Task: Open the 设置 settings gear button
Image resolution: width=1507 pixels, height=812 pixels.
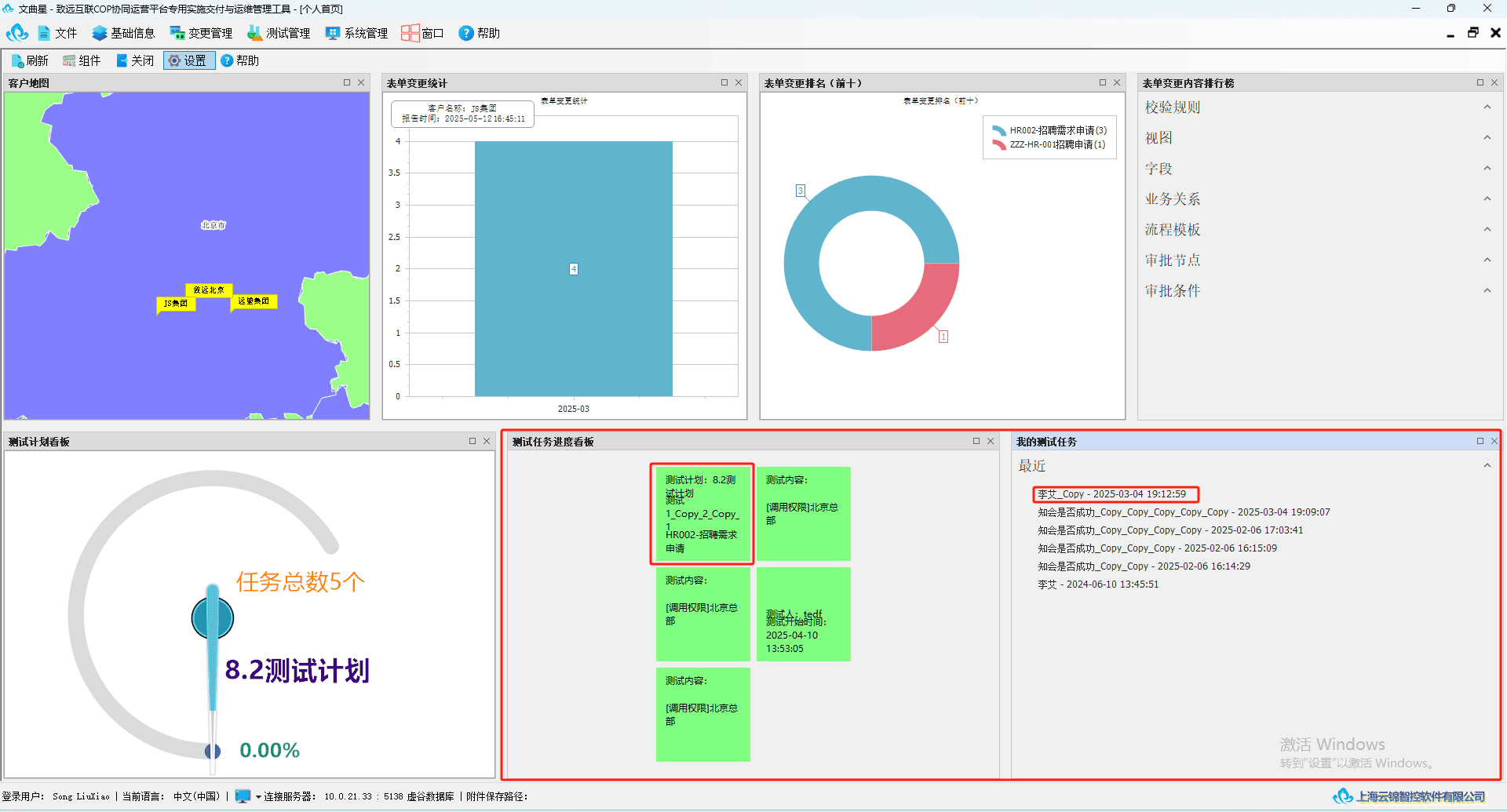Action: (x=188, y=61)
